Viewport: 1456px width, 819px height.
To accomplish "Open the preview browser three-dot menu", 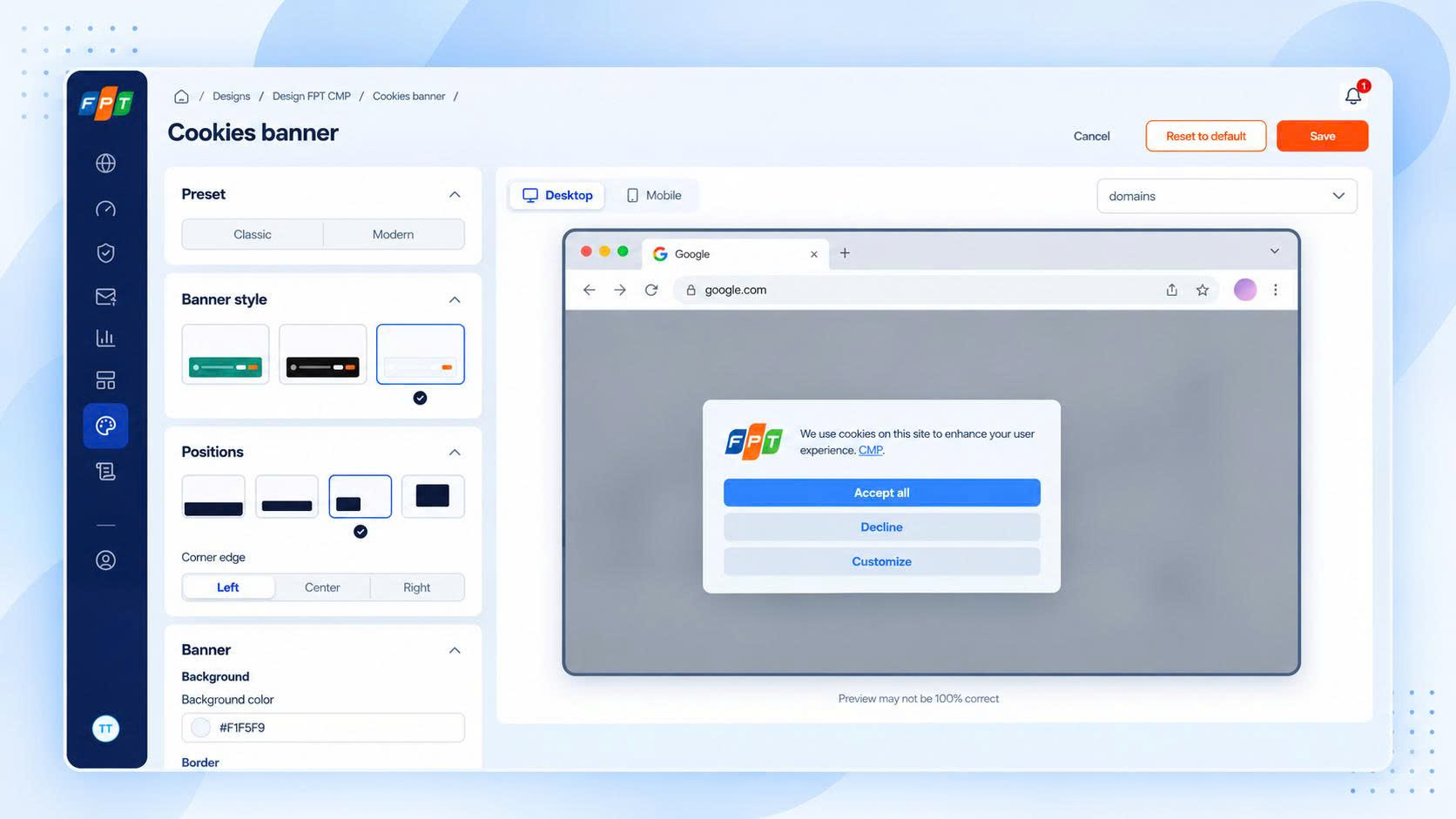I will point(1276,290).
